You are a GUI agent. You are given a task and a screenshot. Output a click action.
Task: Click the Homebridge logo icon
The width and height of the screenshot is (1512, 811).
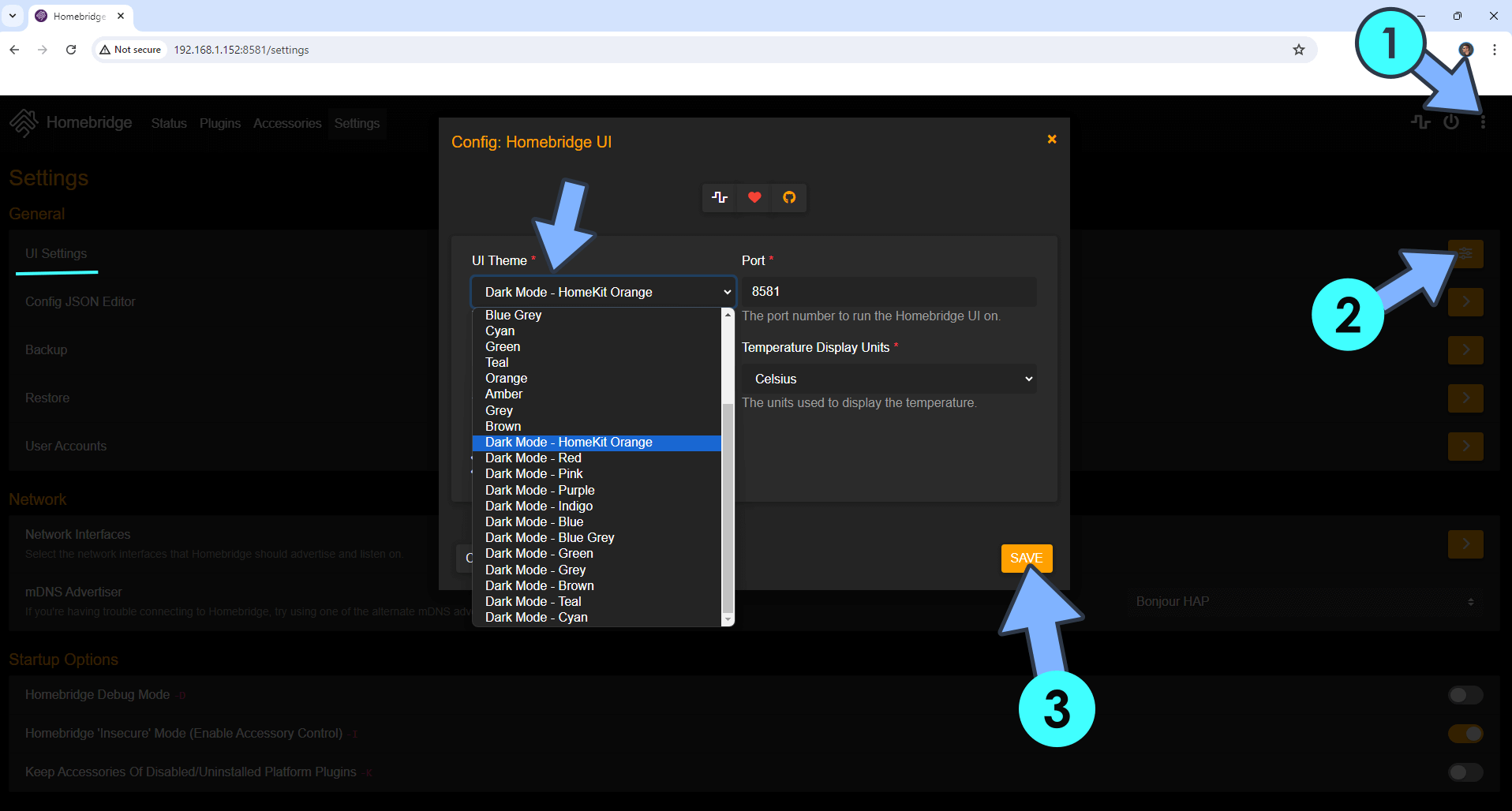coord(24,122)
